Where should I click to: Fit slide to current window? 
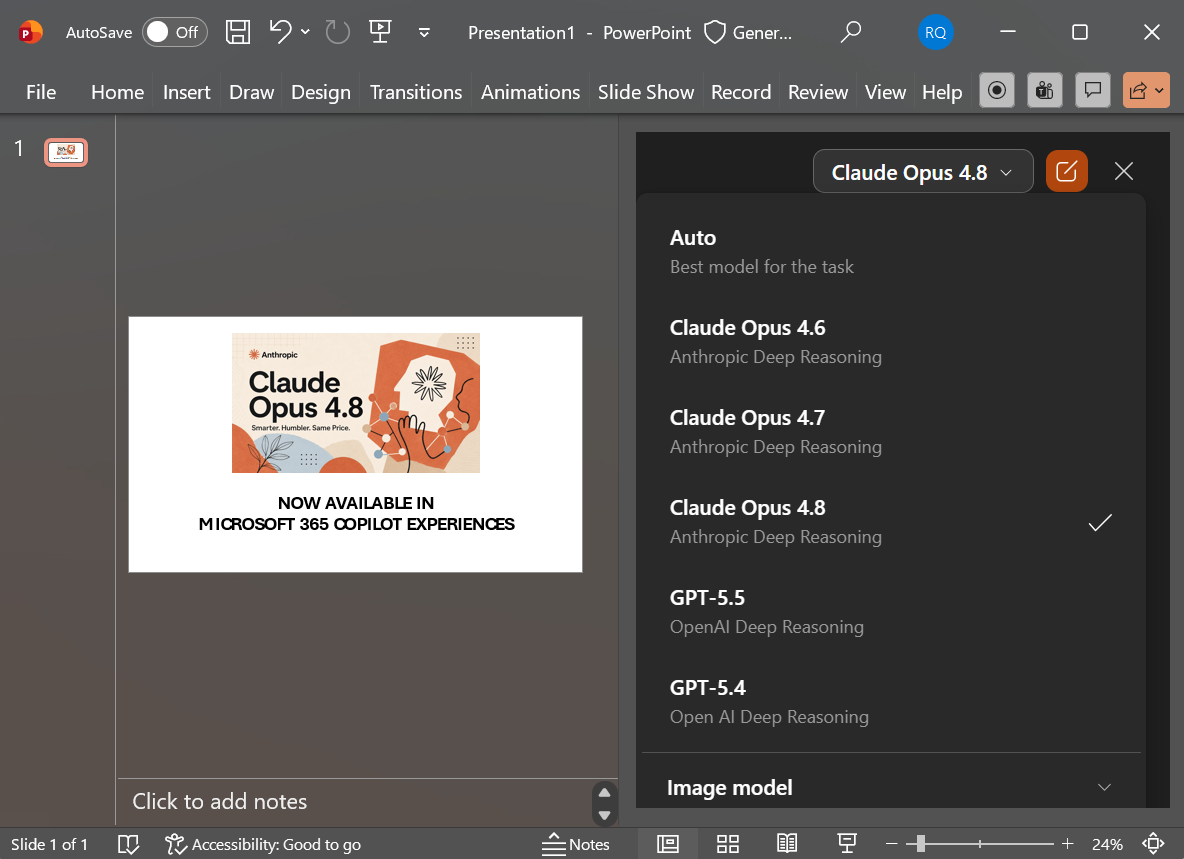point(1153,844)
